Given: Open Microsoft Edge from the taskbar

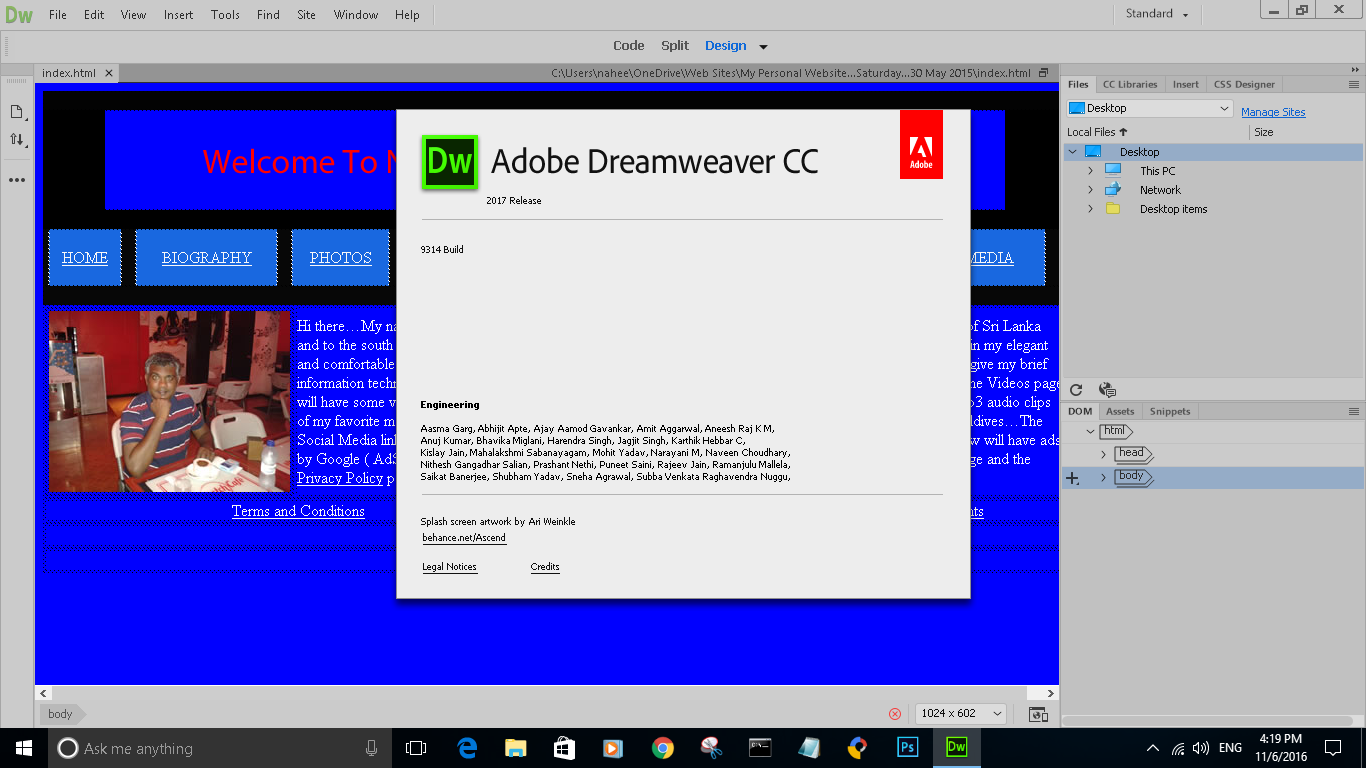Looking at the screenshot, I should 467,748.
